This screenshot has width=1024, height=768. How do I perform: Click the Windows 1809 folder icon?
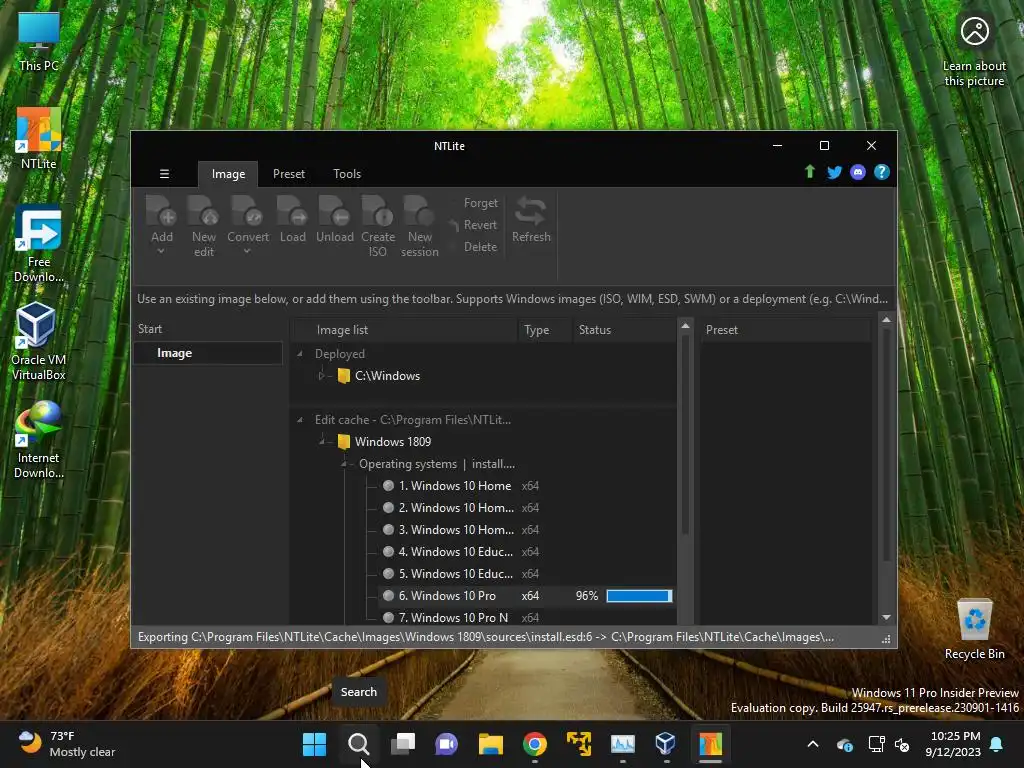coord(344,441)
